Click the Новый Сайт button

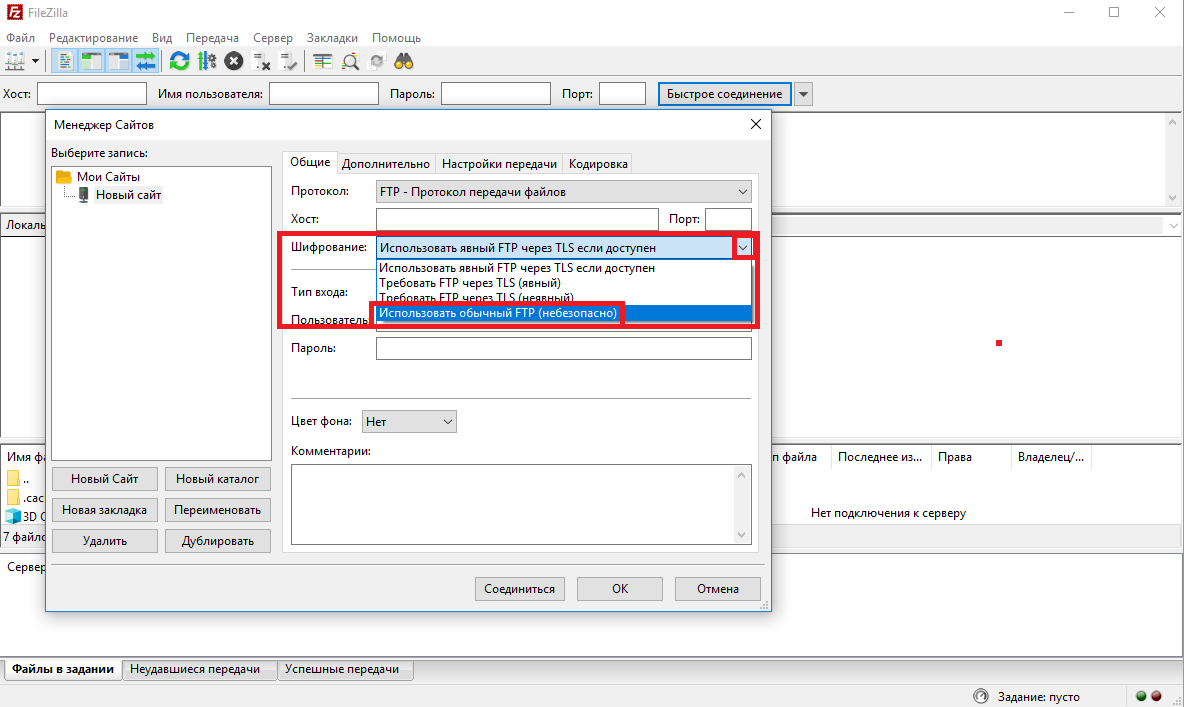[x=105, y=479]
